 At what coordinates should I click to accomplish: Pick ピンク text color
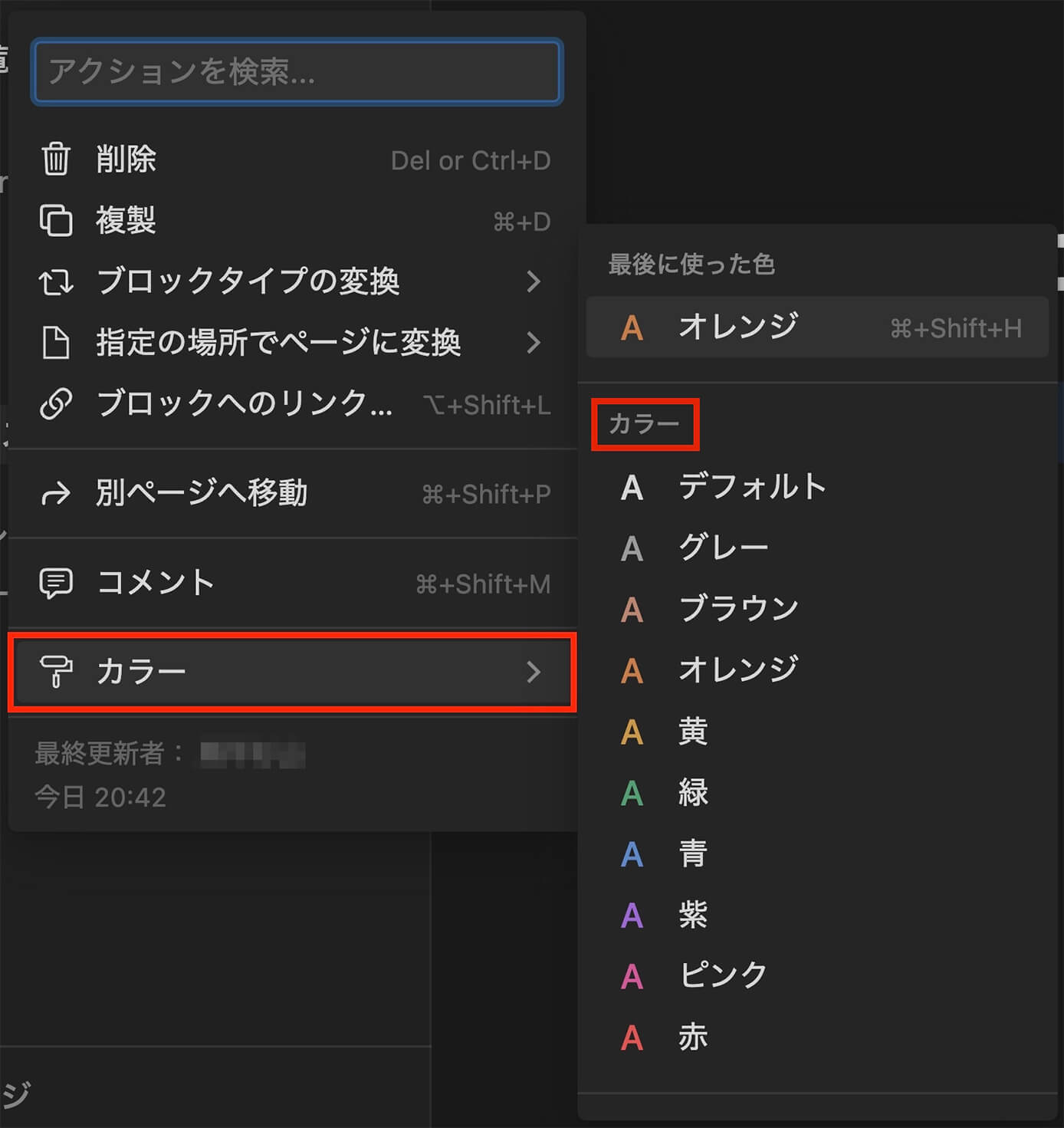pyautogui.click(x=817, y=976)
